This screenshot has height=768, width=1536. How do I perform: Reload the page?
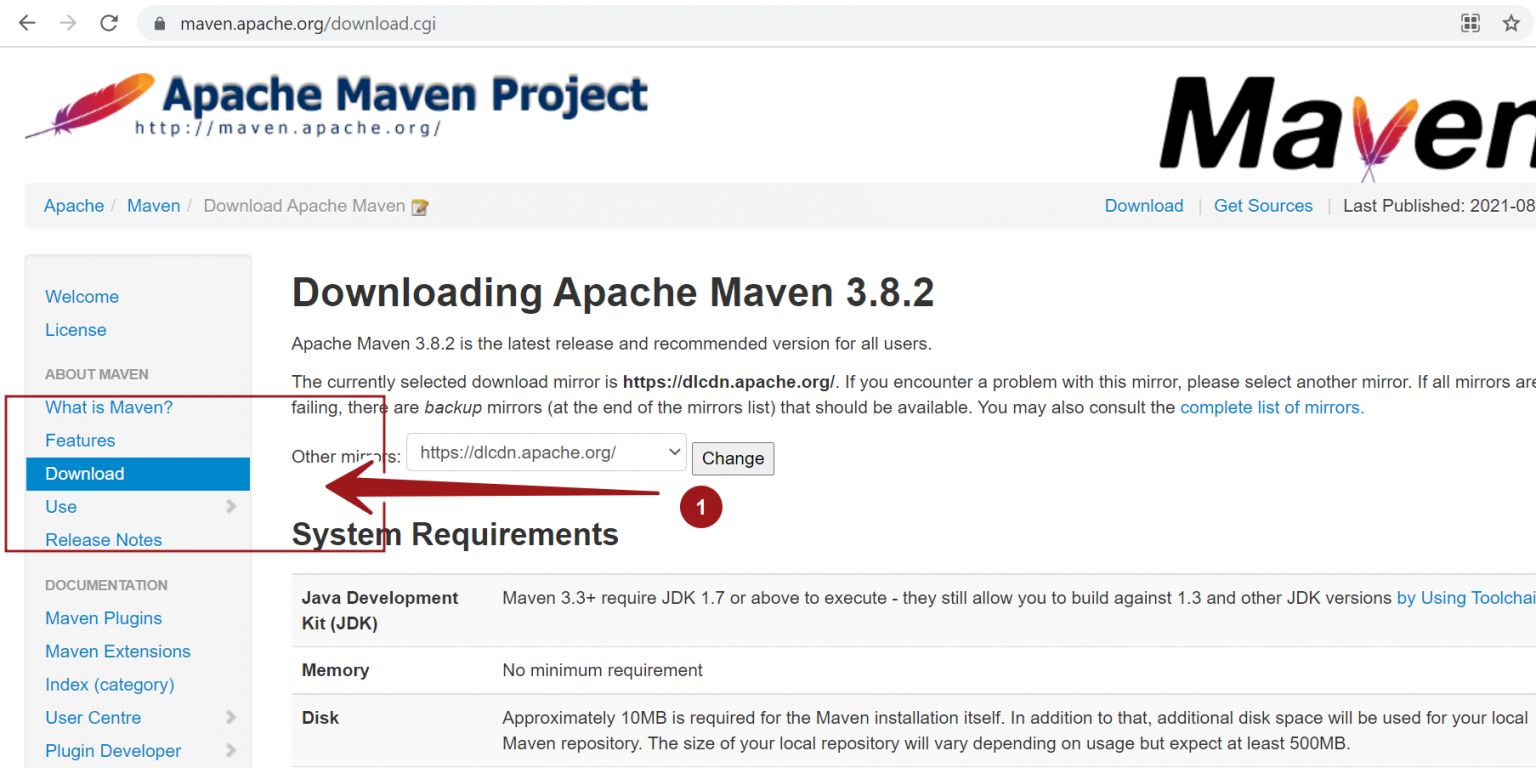[109, 23]
